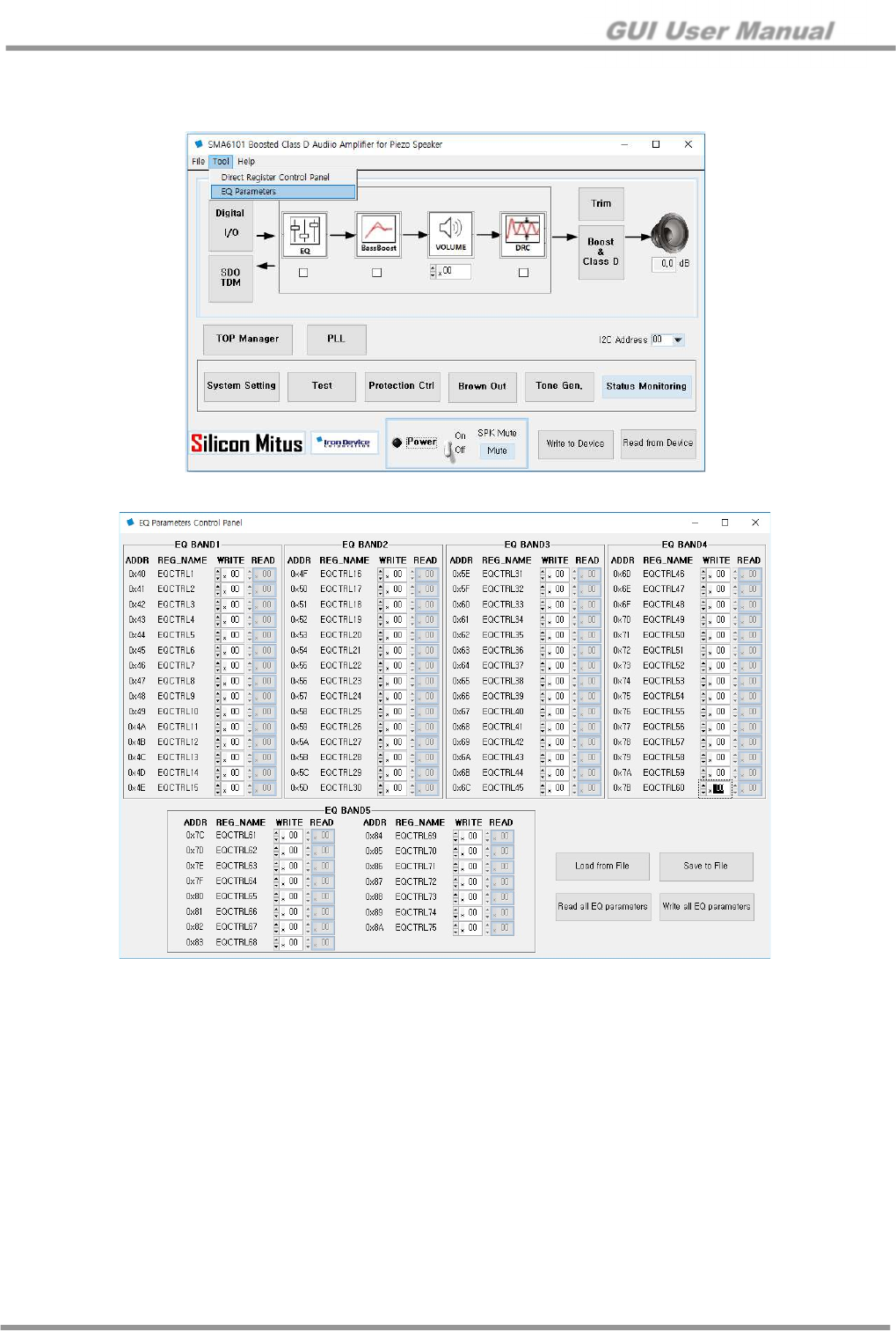Open the Help menu
896x1331 pixels.
pyautogui.click(x=246, y=162)
